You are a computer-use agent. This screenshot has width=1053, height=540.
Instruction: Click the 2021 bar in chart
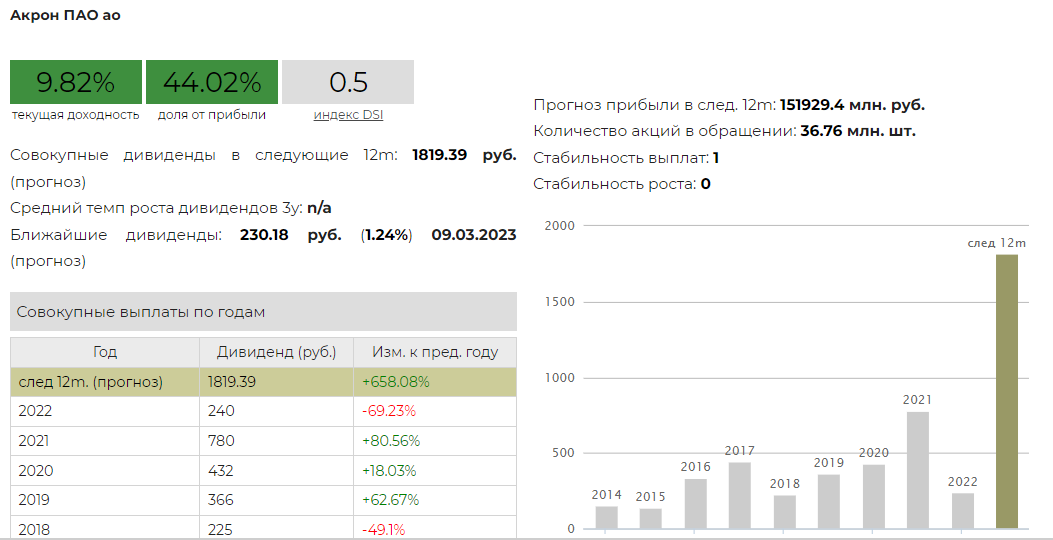917,470
